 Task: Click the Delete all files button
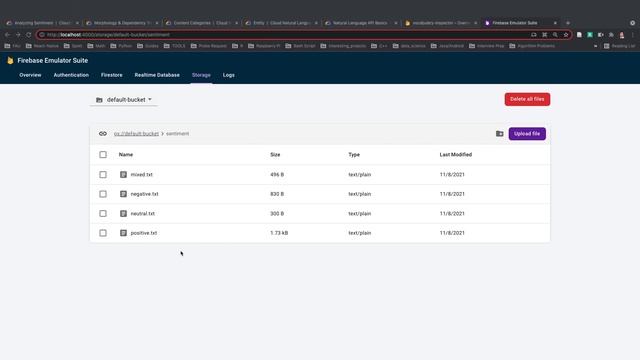(x=527, y=99)
